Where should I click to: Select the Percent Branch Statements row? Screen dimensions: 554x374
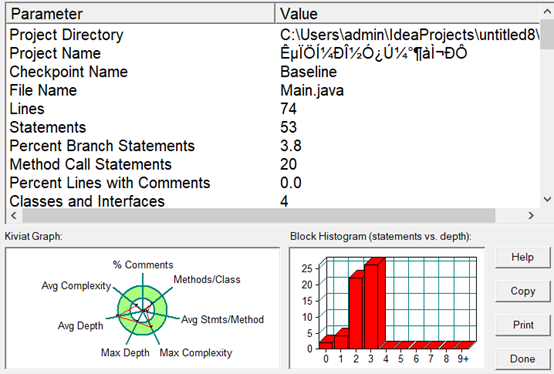coord(273,146)
